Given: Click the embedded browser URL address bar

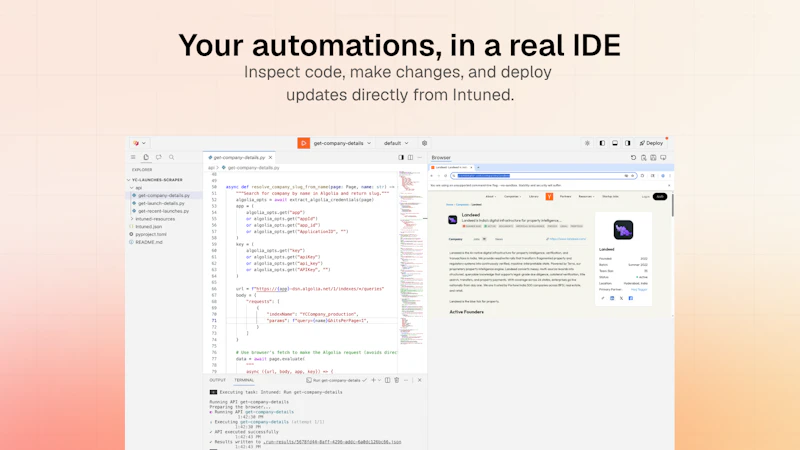Looking at the screenshot, I should tap(543, 176).
